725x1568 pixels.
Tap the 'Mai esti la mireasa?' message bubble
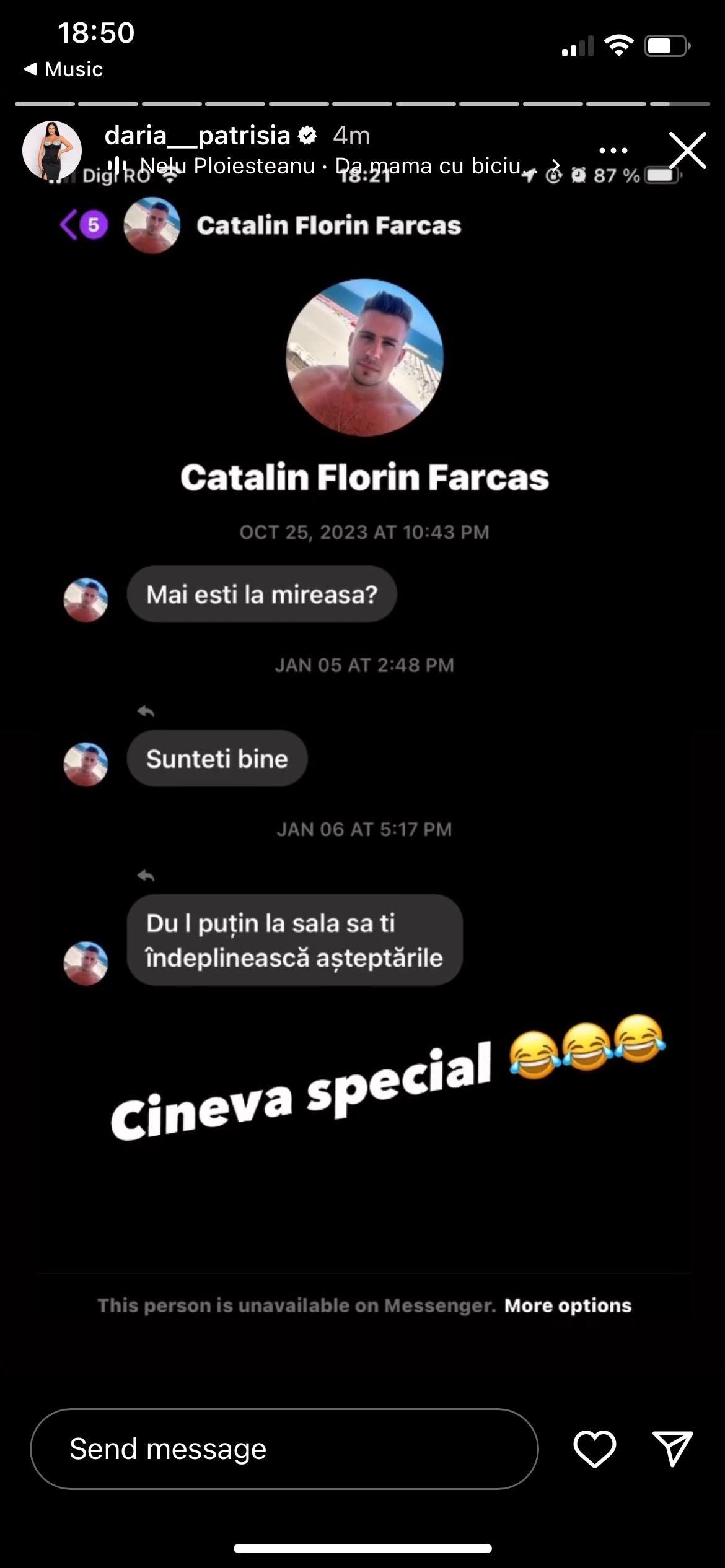click(x=261, y=595)
